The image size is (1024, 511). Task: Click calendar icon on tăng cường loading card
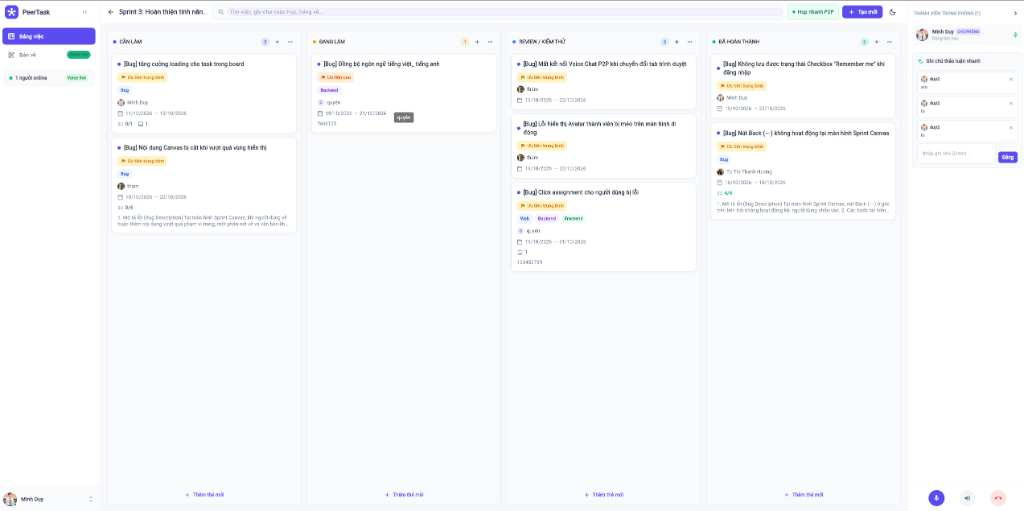120,113
